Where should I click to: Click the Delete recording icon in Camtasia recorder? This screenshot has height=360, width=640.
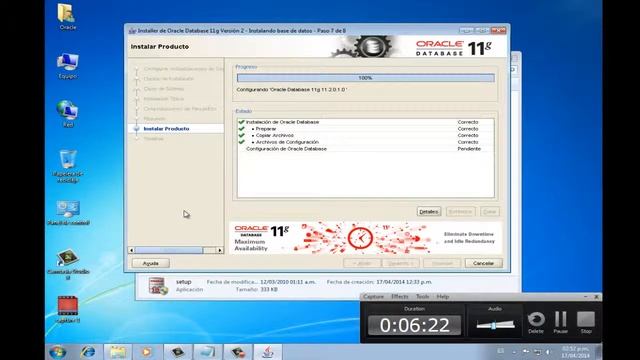click(536, 322)
